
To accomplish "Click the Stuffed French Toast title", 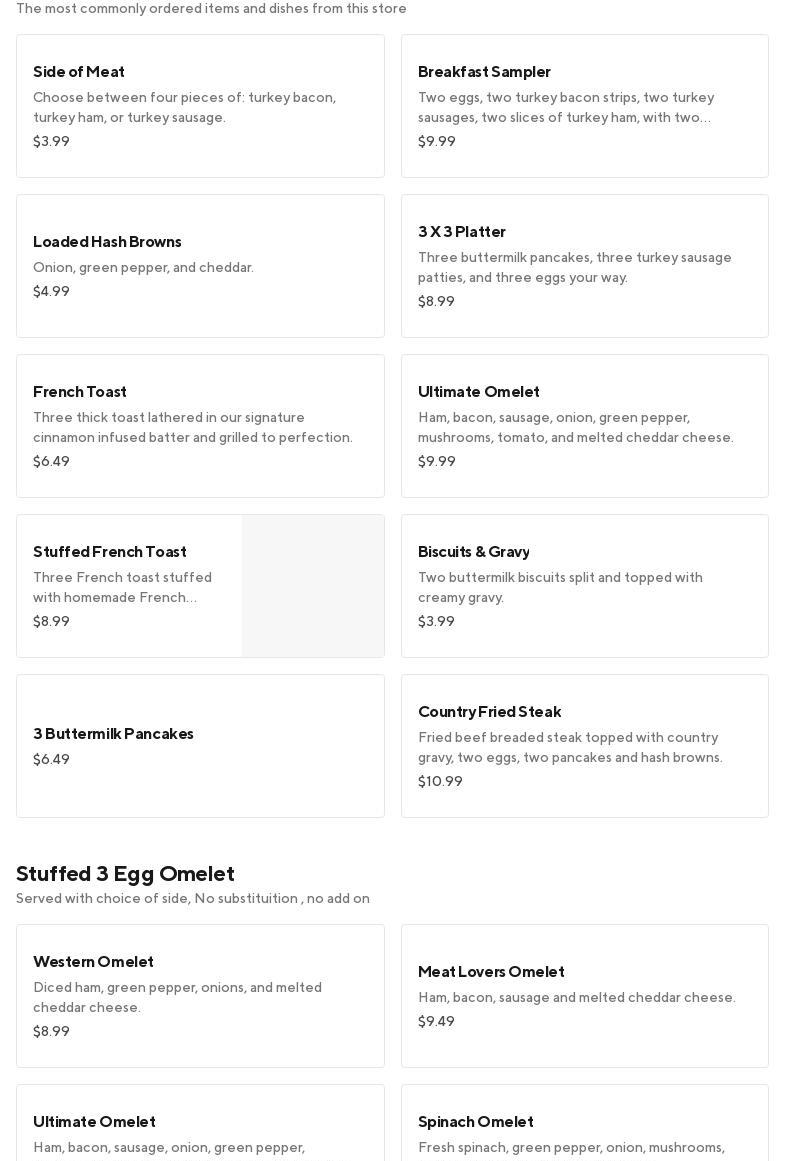I will tap(110, 552).
